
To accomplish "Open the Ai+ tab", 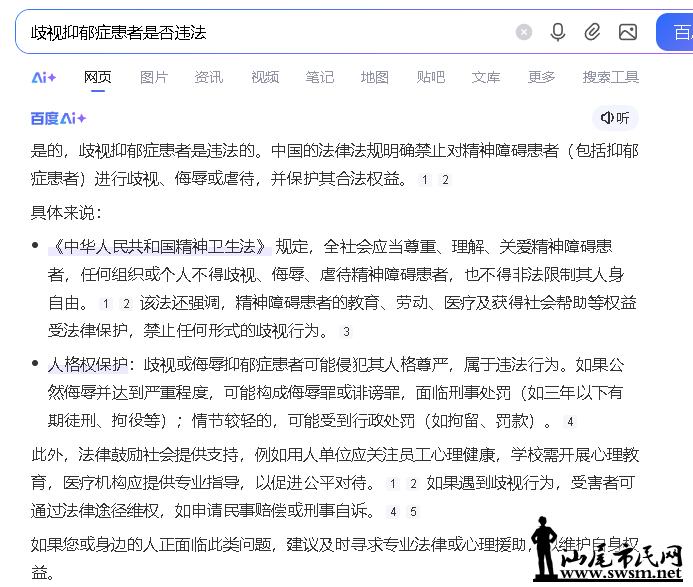I will tap(44, 78).
